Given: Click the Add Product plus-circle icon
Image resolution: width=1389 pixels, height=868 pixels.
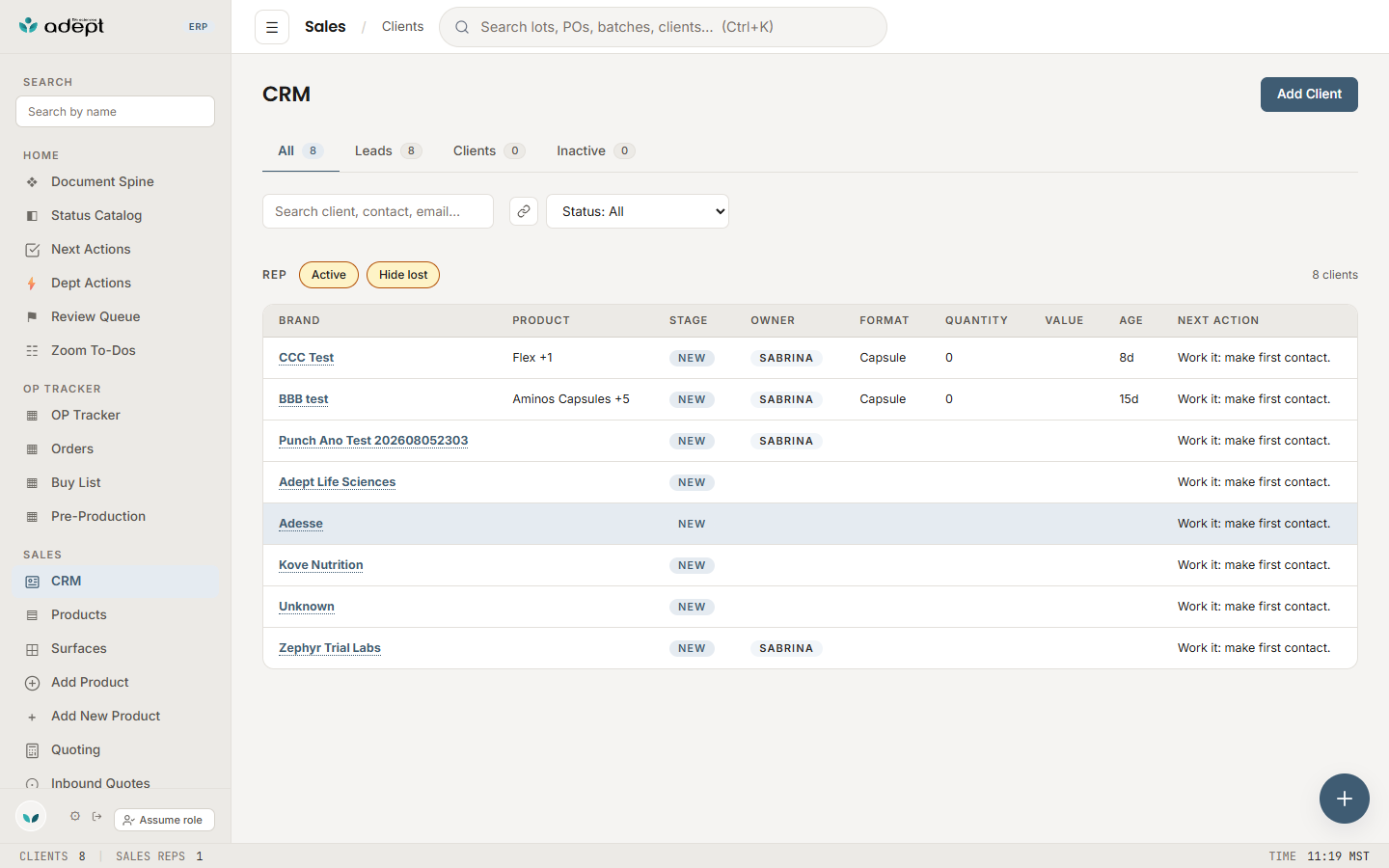Looking at the screenshot, I should (x=32, y=683).
